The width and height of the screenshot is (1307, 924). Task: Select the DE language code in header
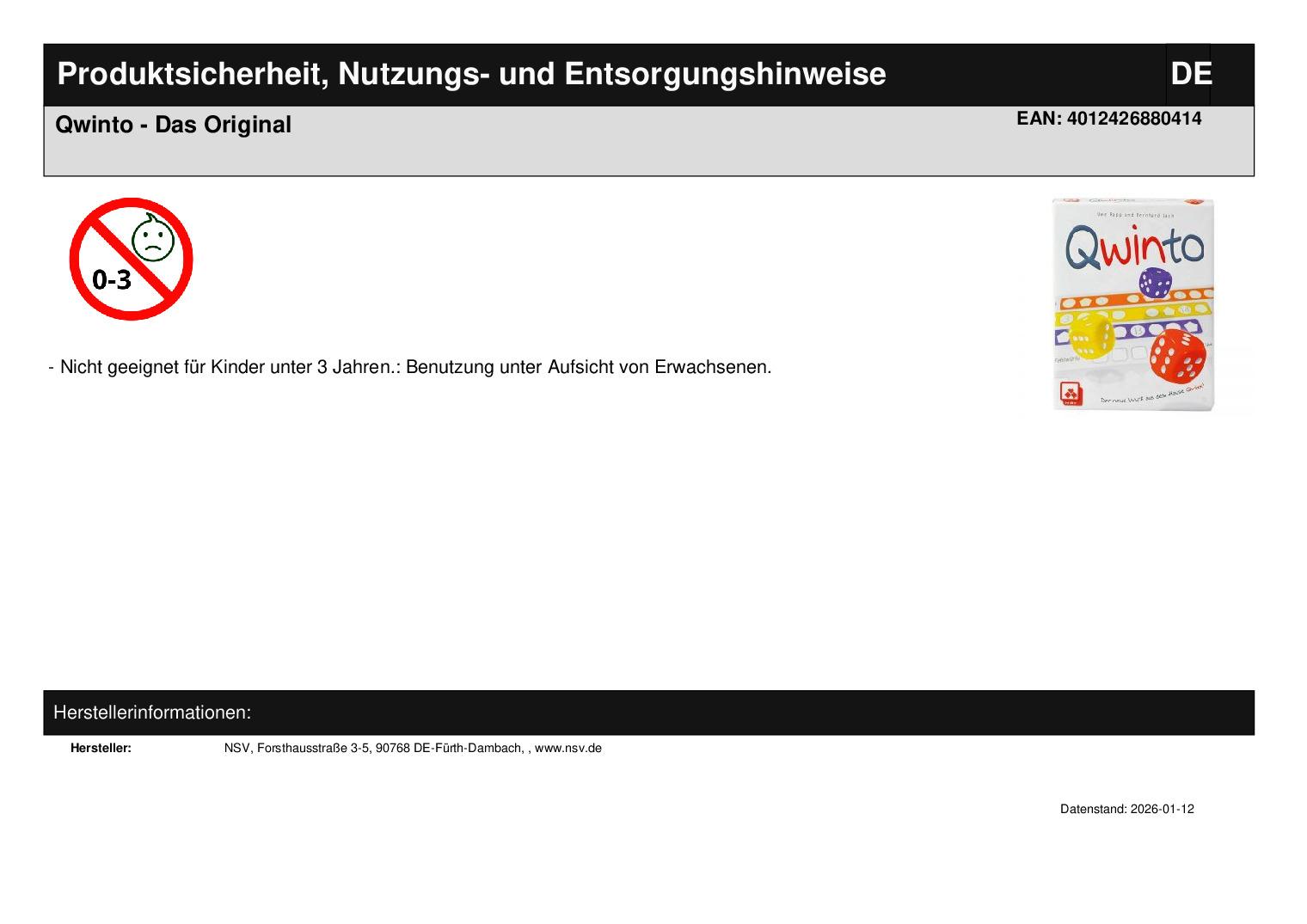[1190, 74]
